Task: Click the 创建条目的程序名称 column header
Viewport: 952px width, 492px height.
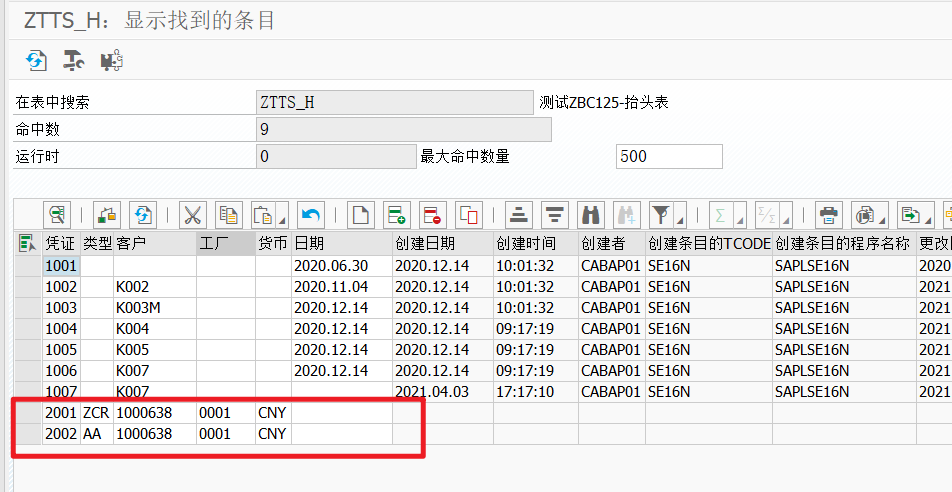Action: tap(845, 244)
